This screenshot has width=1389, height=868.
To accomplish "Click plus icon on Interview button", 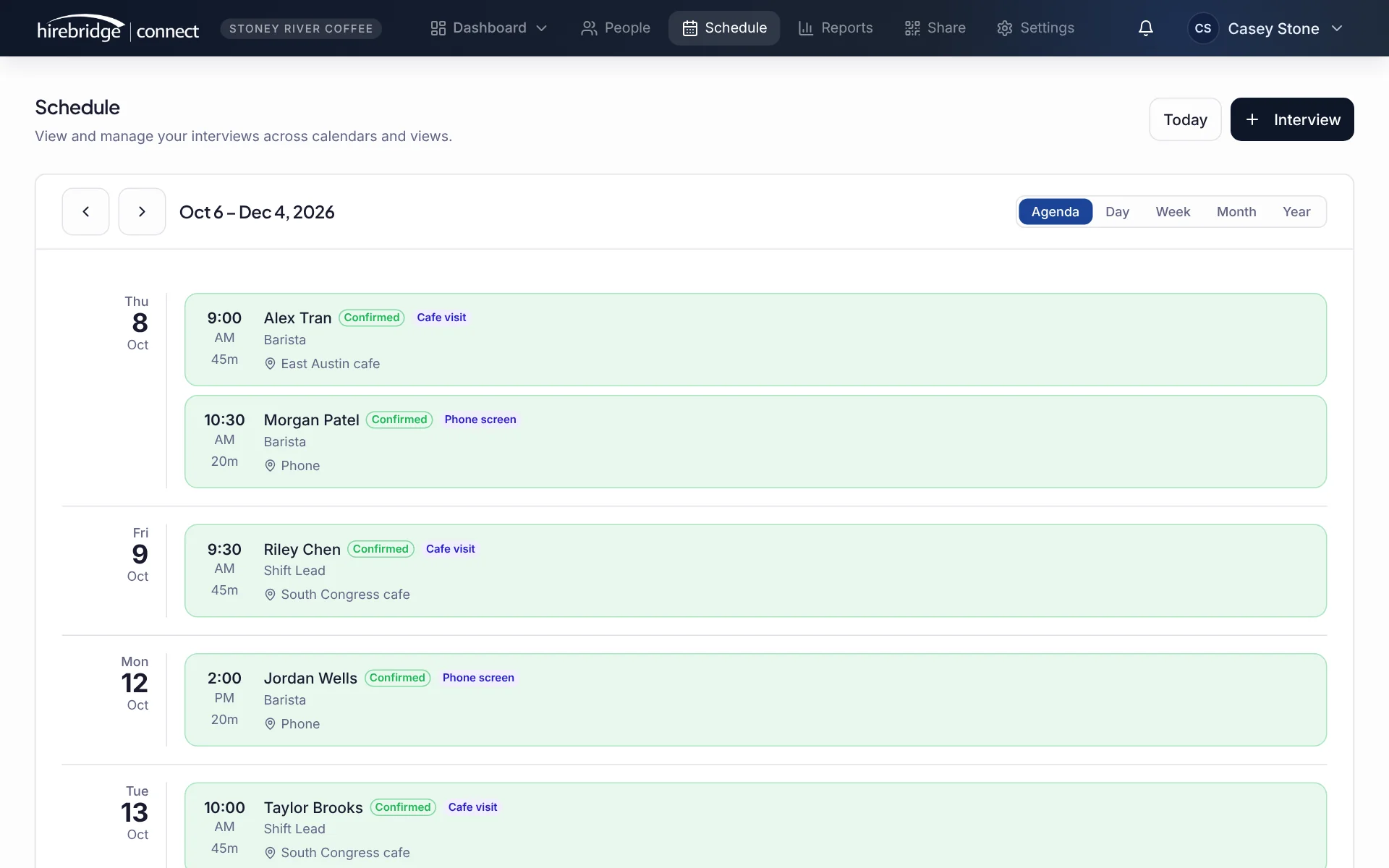I will pos(1252,119).
